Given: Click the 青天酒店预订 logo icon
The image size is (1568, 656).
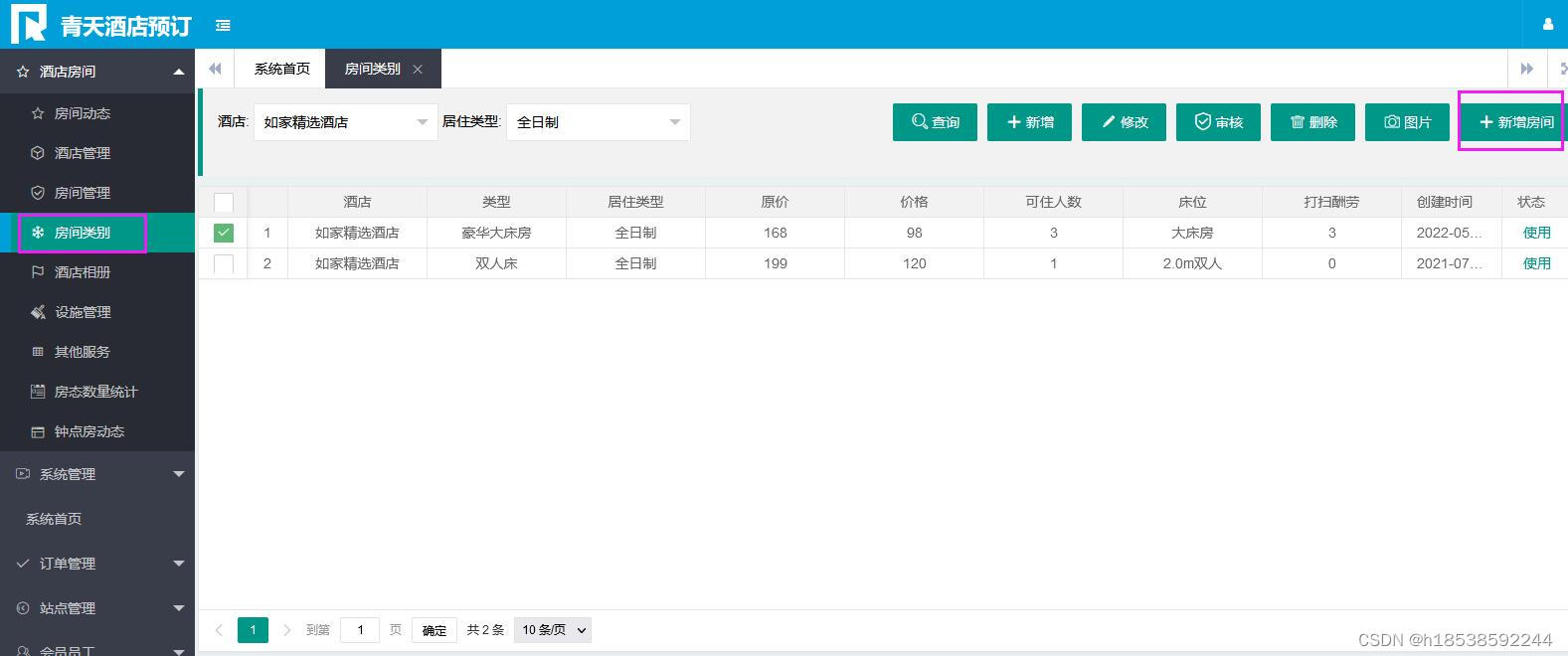Looking at the screenshot, I should click(28, 23).
